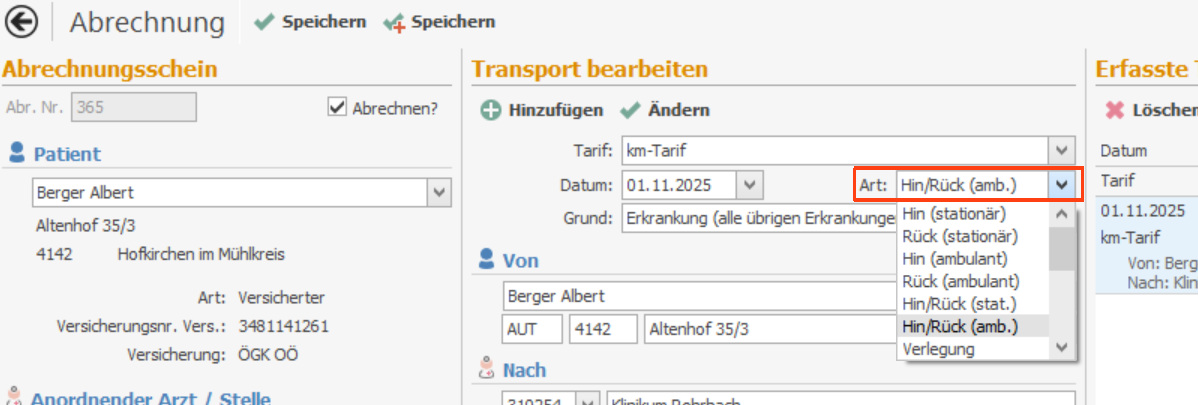Click the blue Patient person icon
Screen dimensions: 1198x405
(17, 154)
